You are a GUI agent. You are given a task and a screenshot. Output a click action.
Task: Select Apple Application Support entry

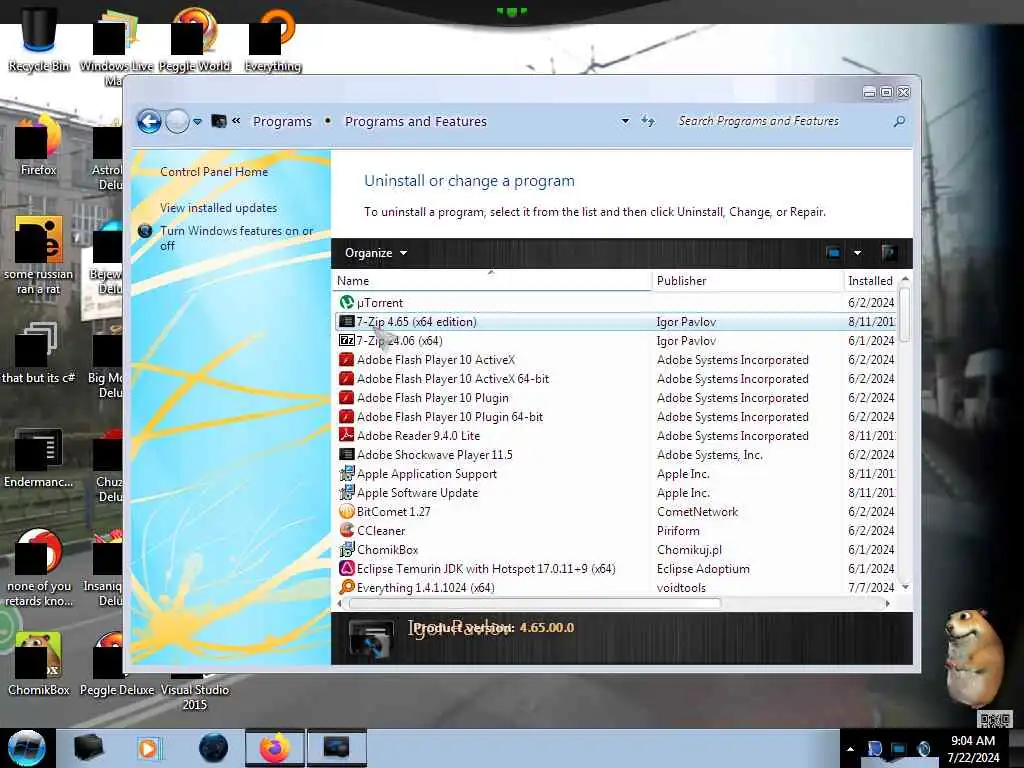point(615,473)
